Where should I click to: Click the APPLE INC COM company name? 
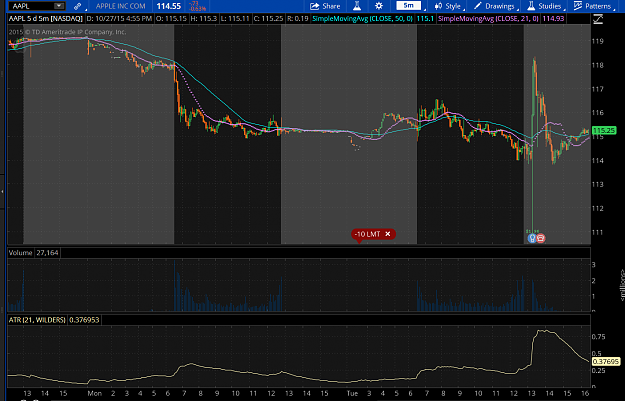point(120,6)
